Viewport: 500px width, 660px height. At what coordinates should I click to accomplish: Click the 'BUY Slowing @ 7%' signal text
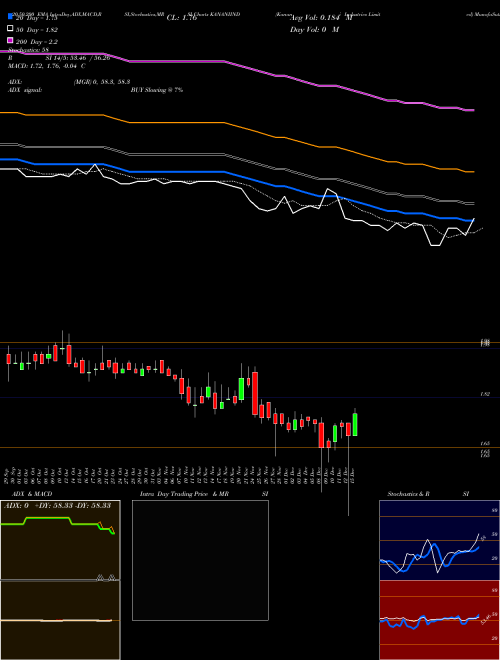157,90
